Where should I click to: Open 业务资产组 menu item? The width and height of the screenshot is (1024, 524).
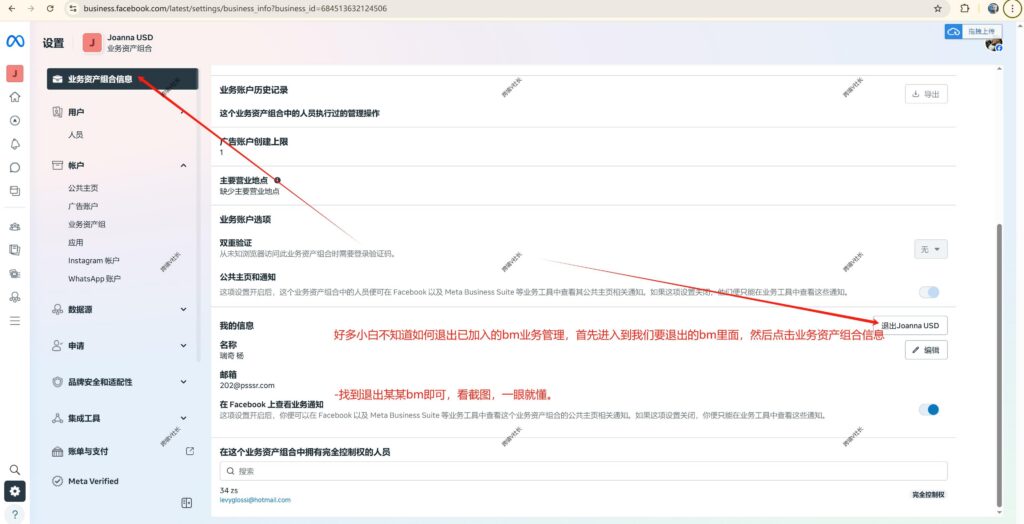point(87,224)
